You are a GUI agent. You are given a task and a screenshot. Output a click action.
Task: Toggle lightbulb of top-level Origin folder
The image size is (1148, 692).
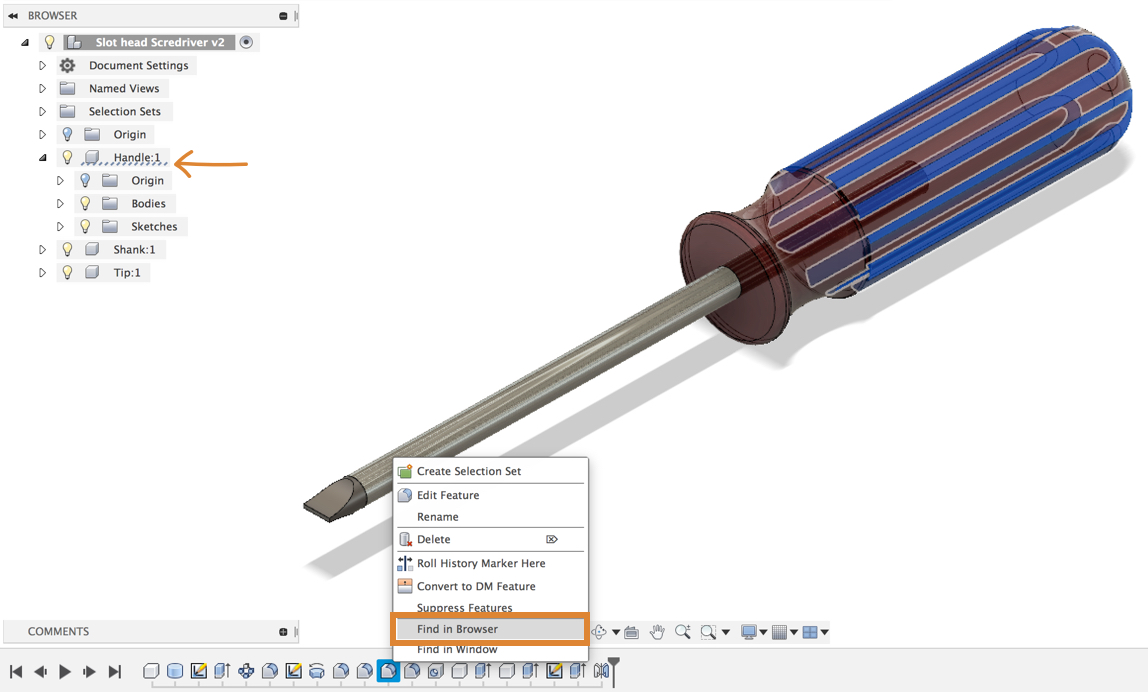(67, 134)
